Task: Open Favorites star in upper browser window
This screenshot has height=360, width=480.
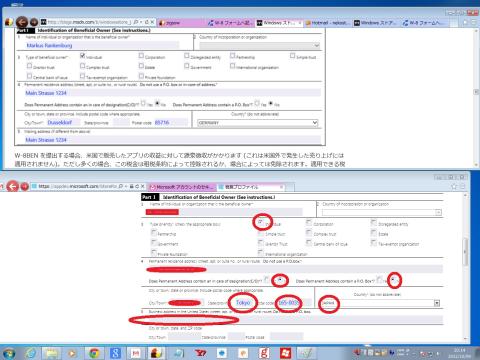Action: 466,22
